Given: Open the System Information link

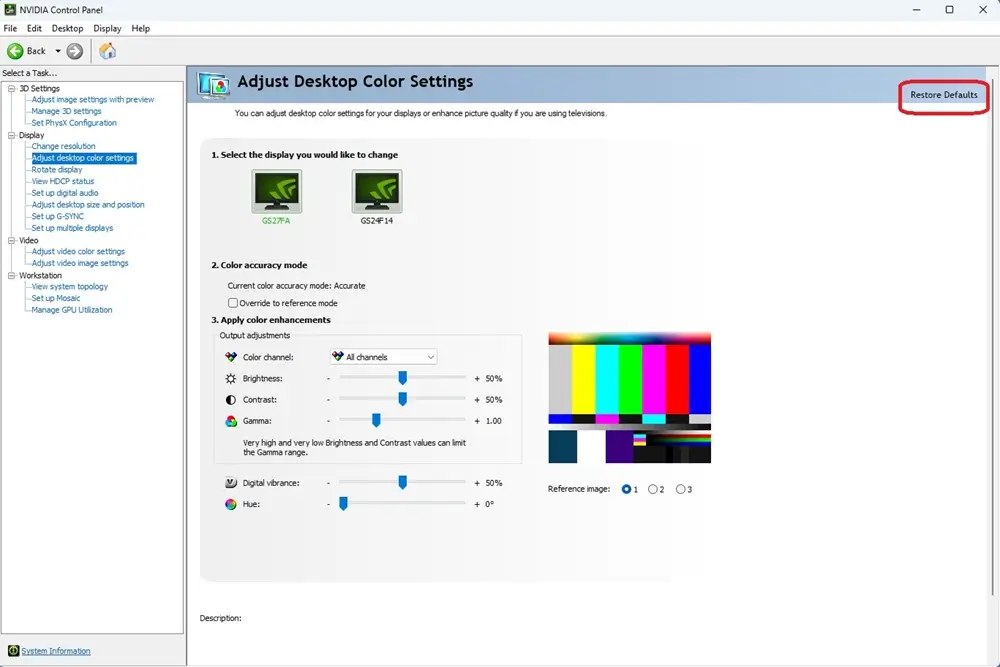Looking at the screenshot, I should 56,651.
